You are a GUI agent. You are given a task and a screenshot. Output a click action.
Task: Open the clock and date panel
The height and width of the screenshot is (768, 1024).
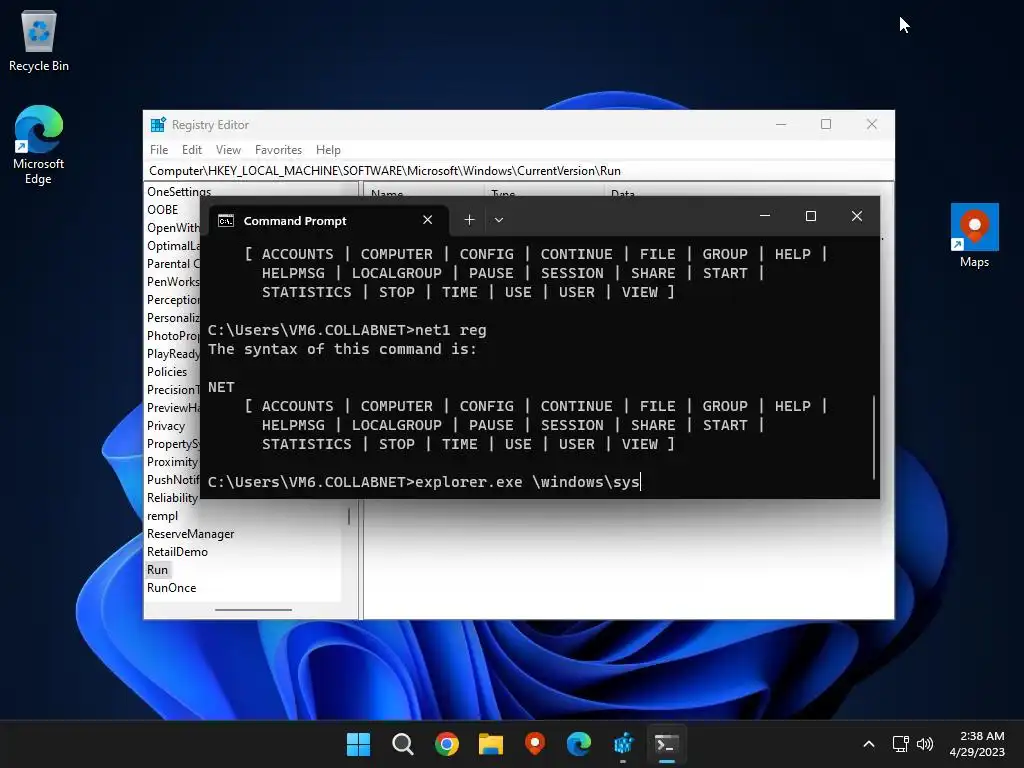977,744
